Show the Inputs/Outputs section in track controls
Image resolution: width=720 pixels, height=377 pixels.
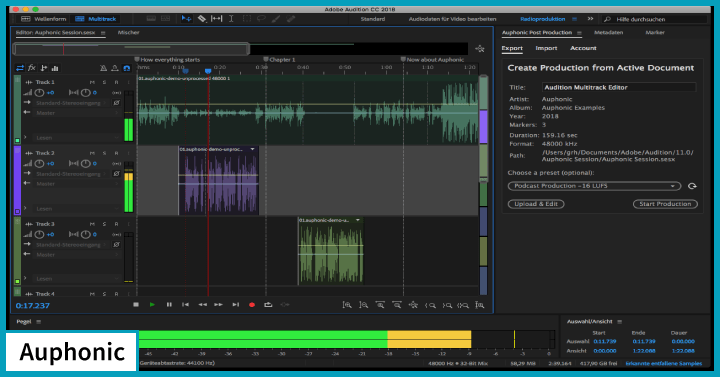[20, 68]
